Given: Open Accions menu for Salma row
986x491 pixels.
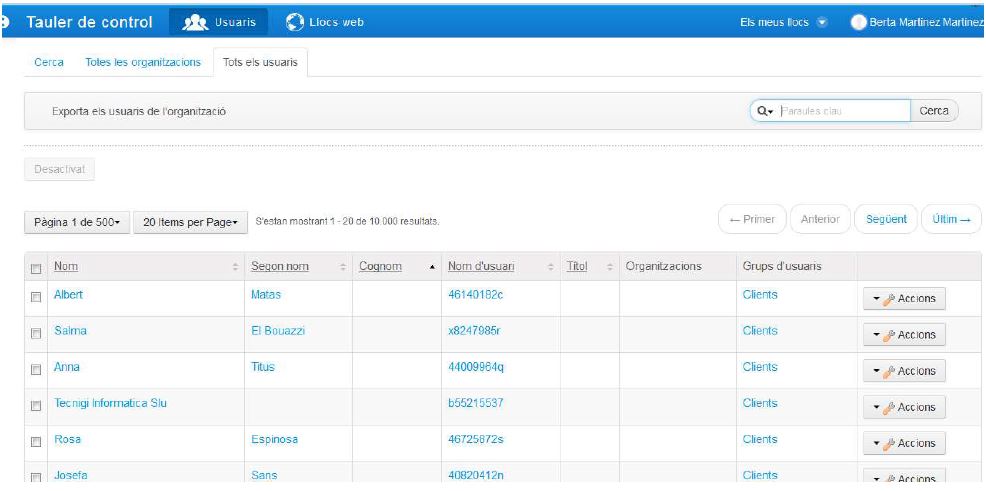Looking at the screenshot, I should (903, 335).
